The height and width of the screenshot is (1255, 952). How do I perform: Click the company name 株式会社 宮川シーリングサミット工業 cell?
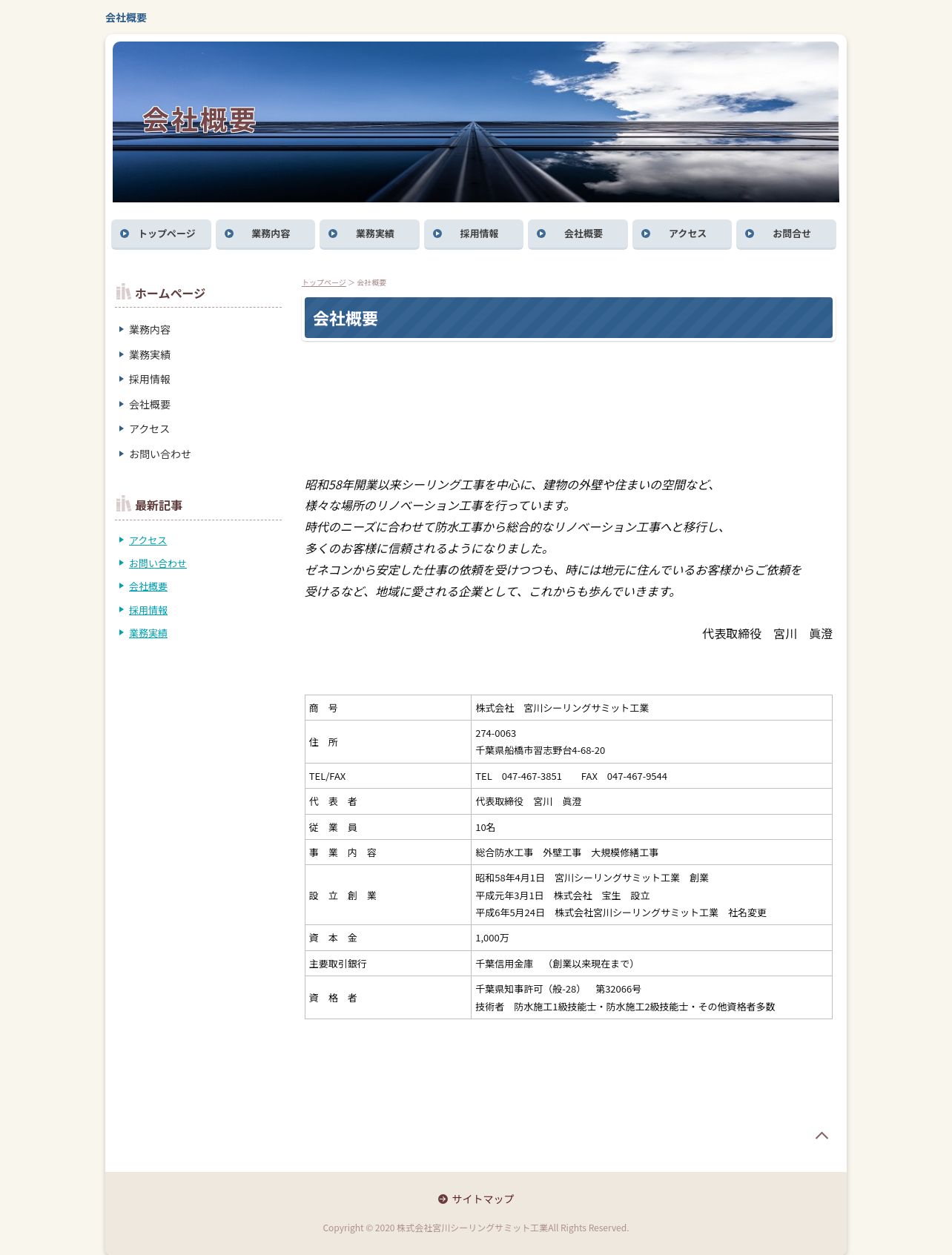click(x=652, y=708)
